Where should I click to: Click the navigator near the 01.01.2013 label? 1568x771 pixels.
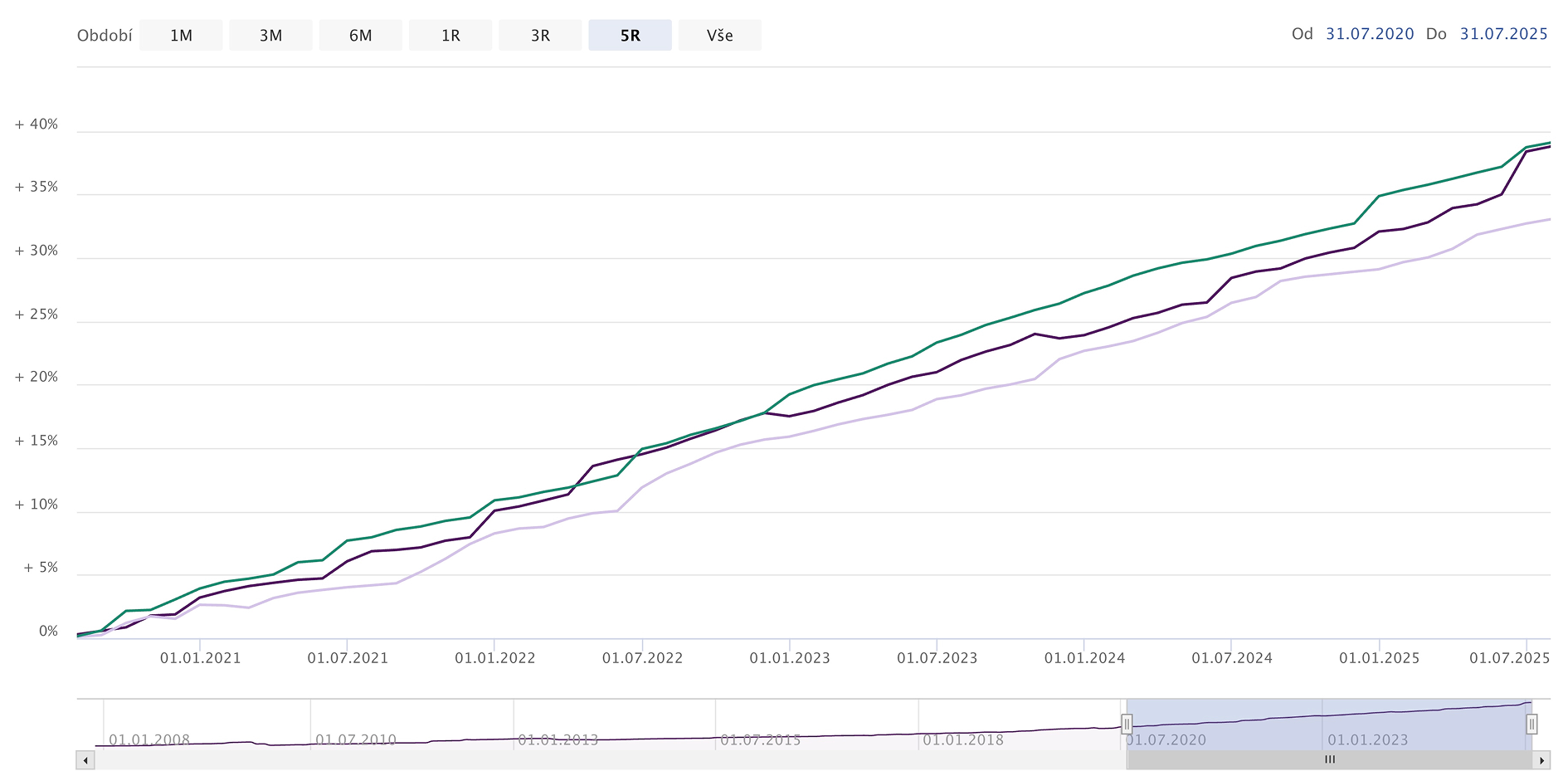point(558,730)
